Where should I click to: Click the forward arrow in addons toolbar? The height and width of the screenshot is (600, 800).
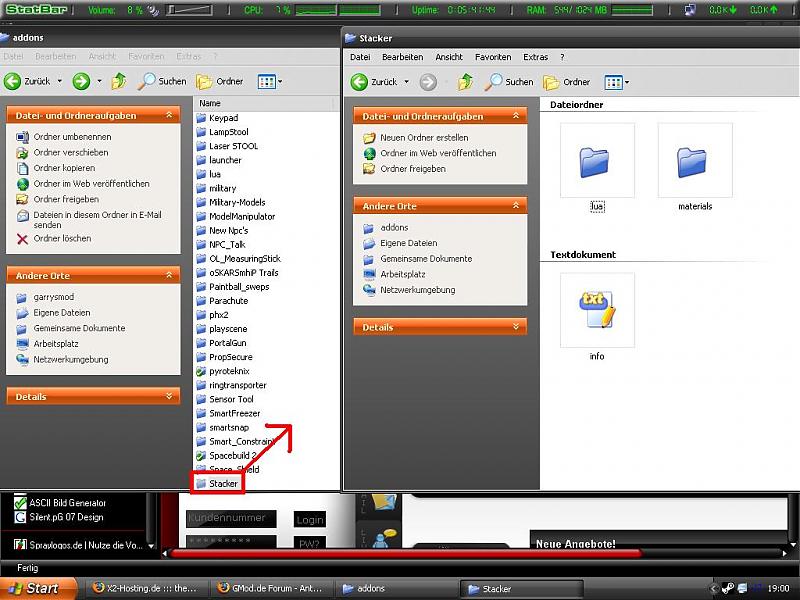pos(81,81)
